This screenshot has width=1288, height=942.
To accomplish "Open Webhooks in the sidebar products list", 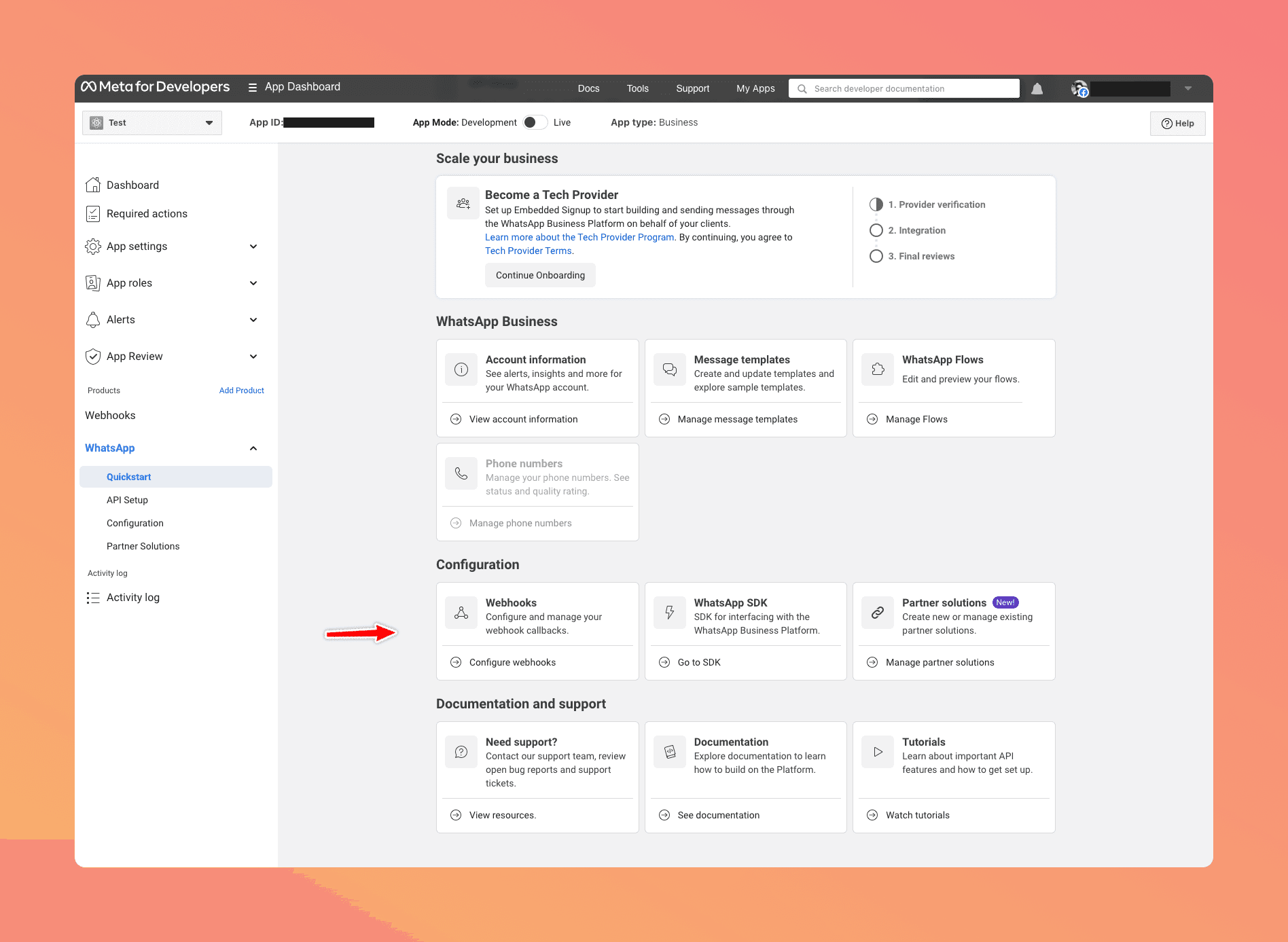I will 110,416.
